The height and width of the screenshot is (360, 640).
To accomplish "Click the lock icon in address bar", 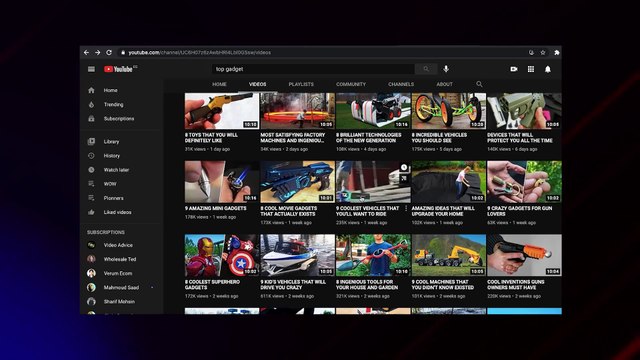I will click(x=123, y=52).
